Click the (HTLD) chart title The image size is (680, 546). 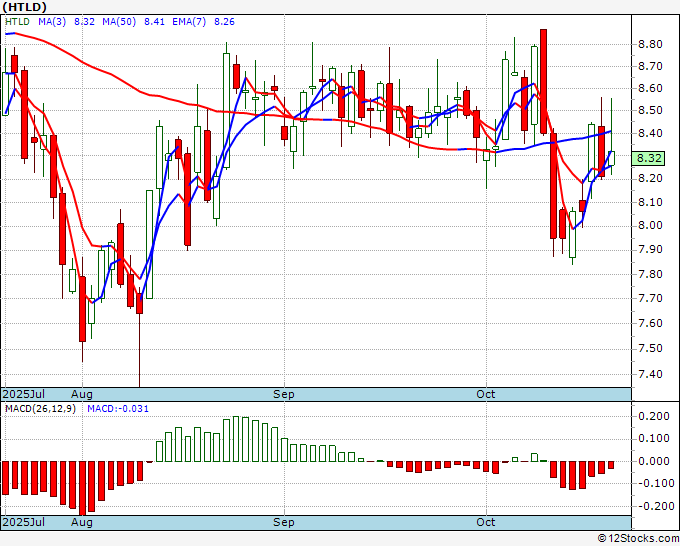pyautogui.click(x=24, y=7)
